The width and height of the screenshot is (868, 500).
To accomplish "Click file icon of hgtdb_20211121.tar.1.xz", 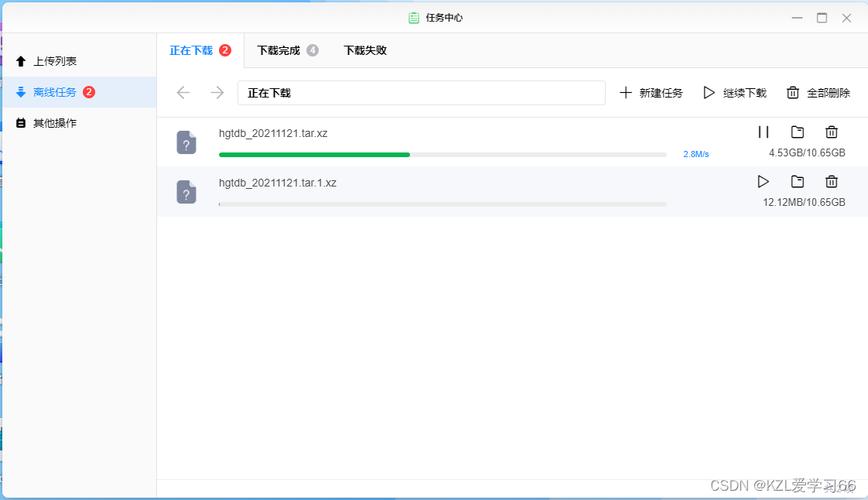I will (x=187, y=192).
